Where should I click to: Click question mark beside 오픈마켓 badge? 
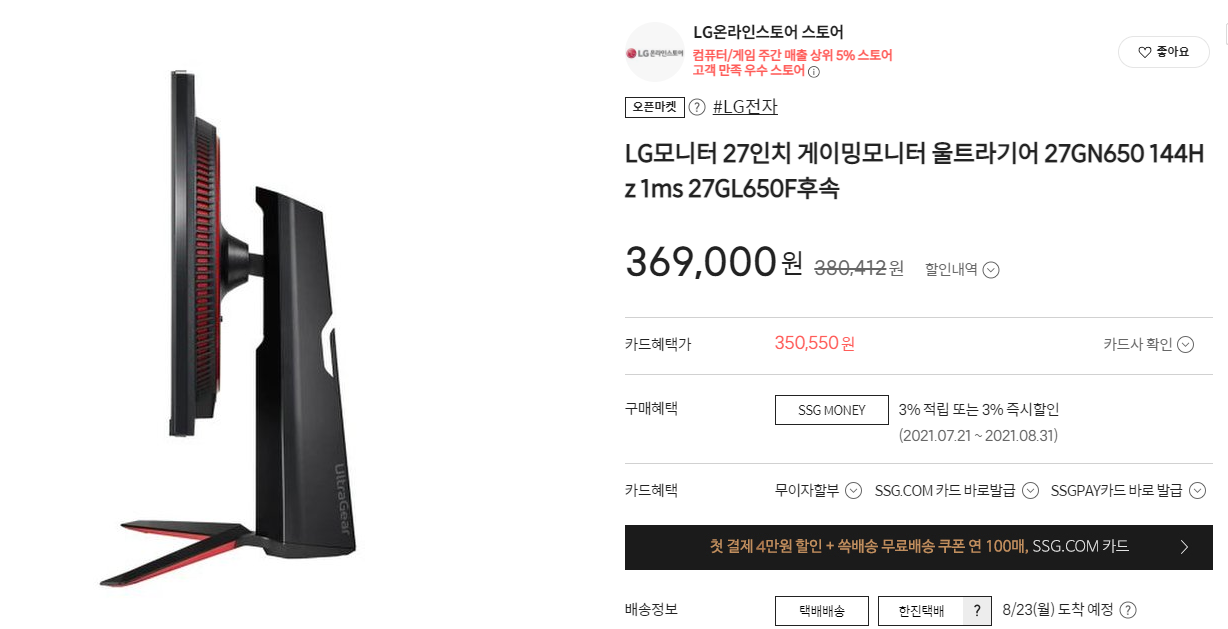[x=697, y=107]
